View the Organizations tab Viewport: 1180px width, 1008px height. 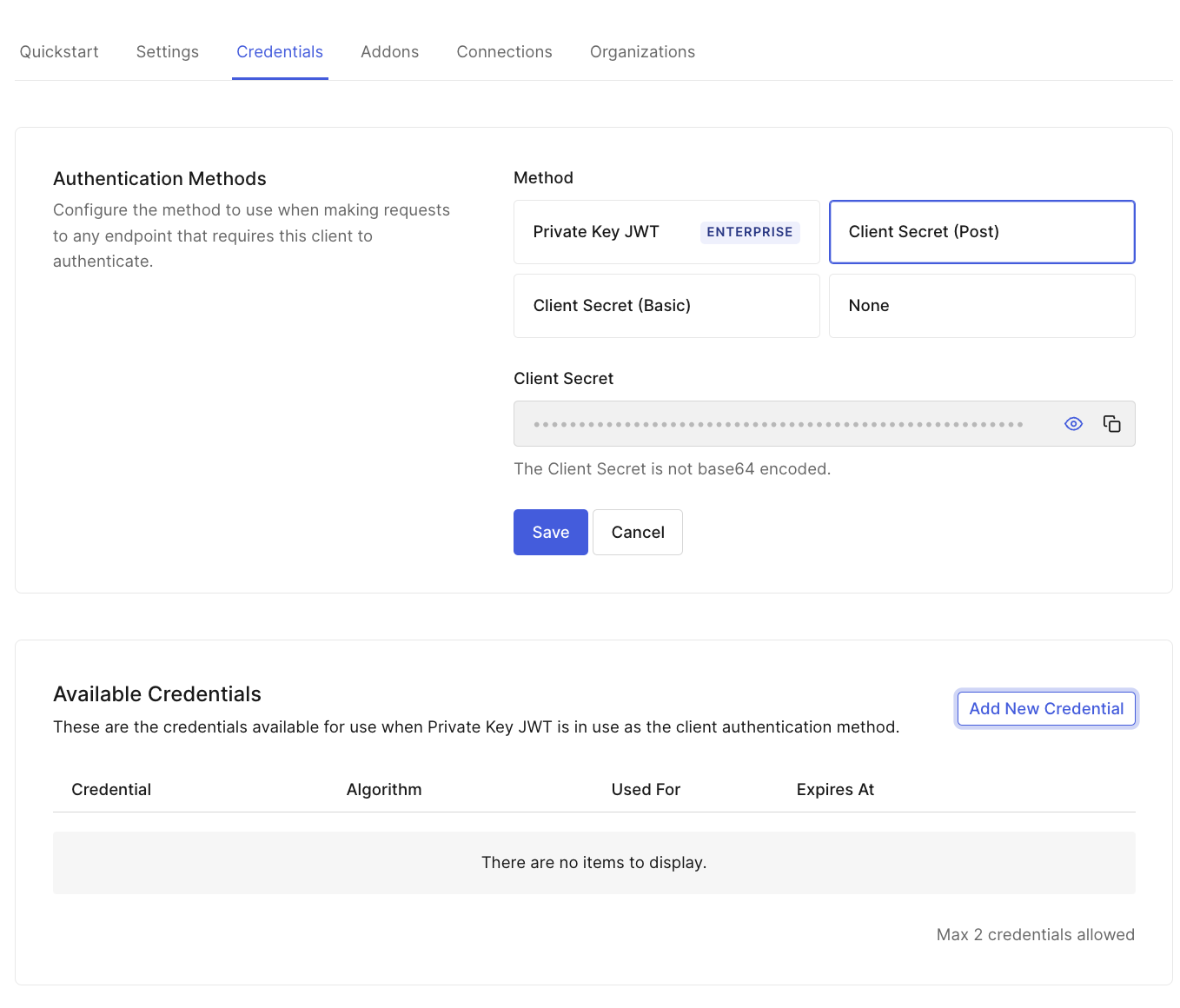pyautogui.click(x=642, y=51)
